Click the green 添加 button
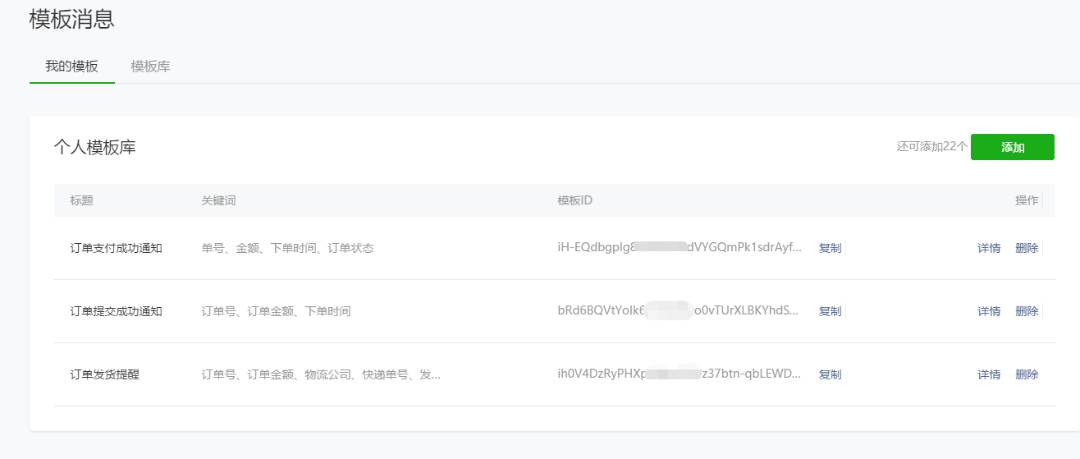This screenshot has width=1080, height=459. pyautogui.click(x=1012, y=147)
